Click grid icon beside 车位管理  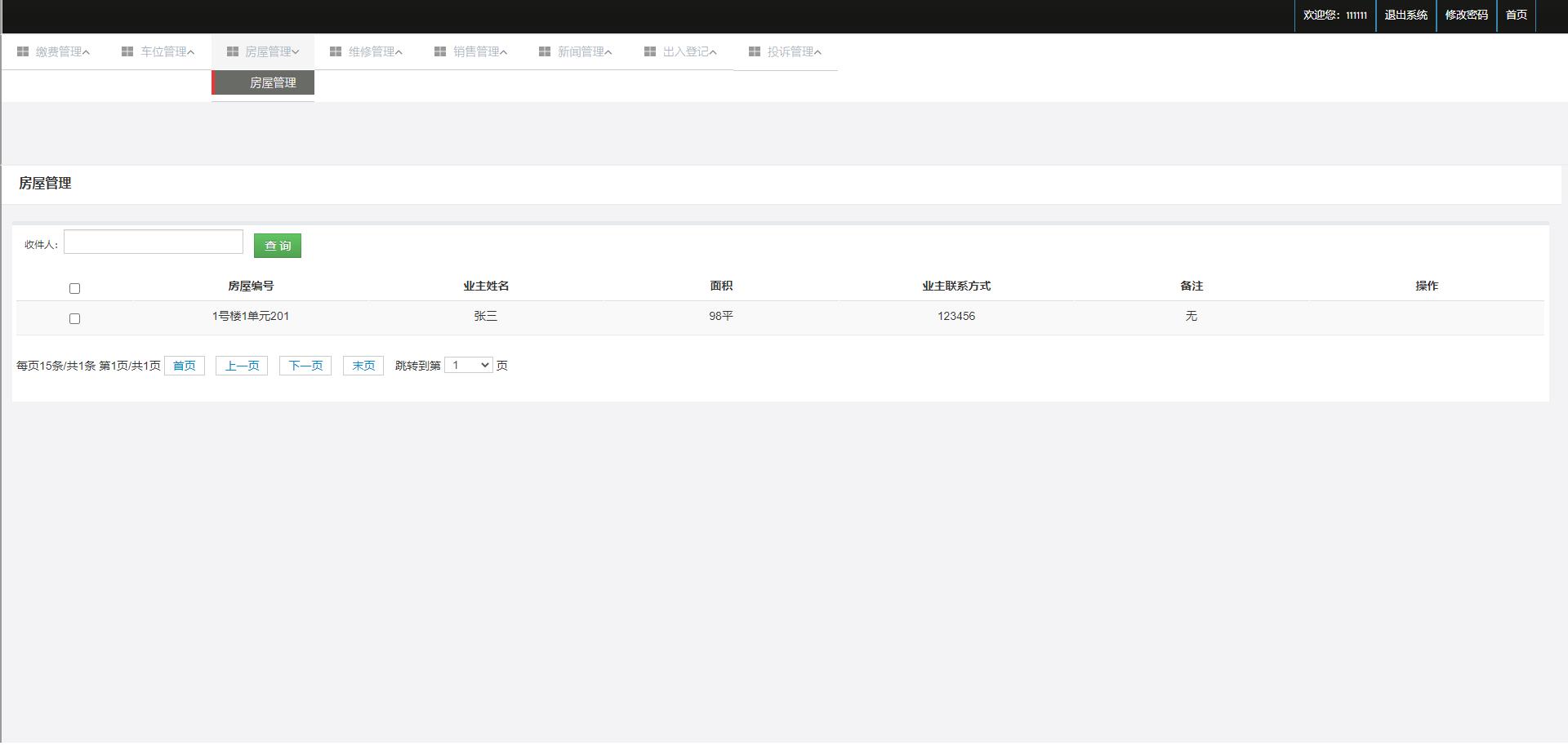[x=127, y=51]
